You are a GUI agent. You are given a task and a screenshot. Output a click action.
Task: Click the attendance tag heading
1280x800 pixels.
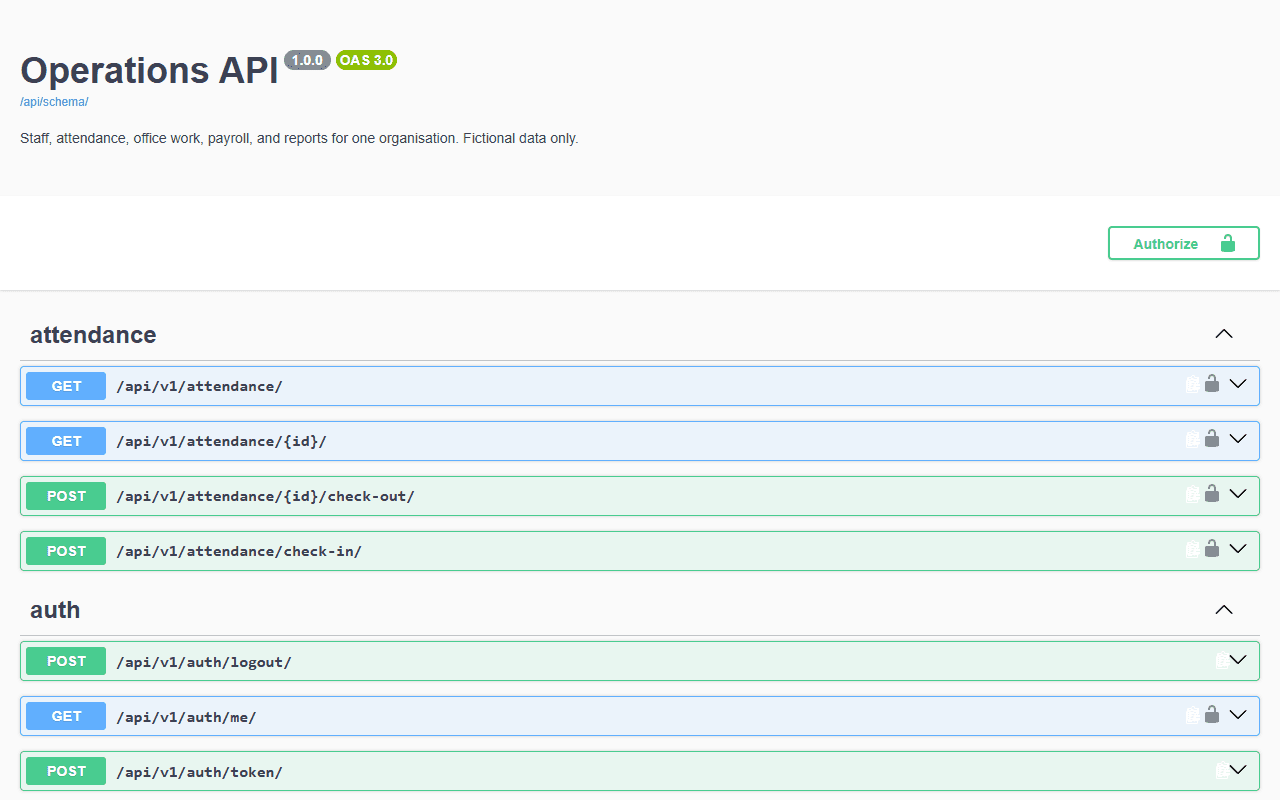tap(93, 335)
